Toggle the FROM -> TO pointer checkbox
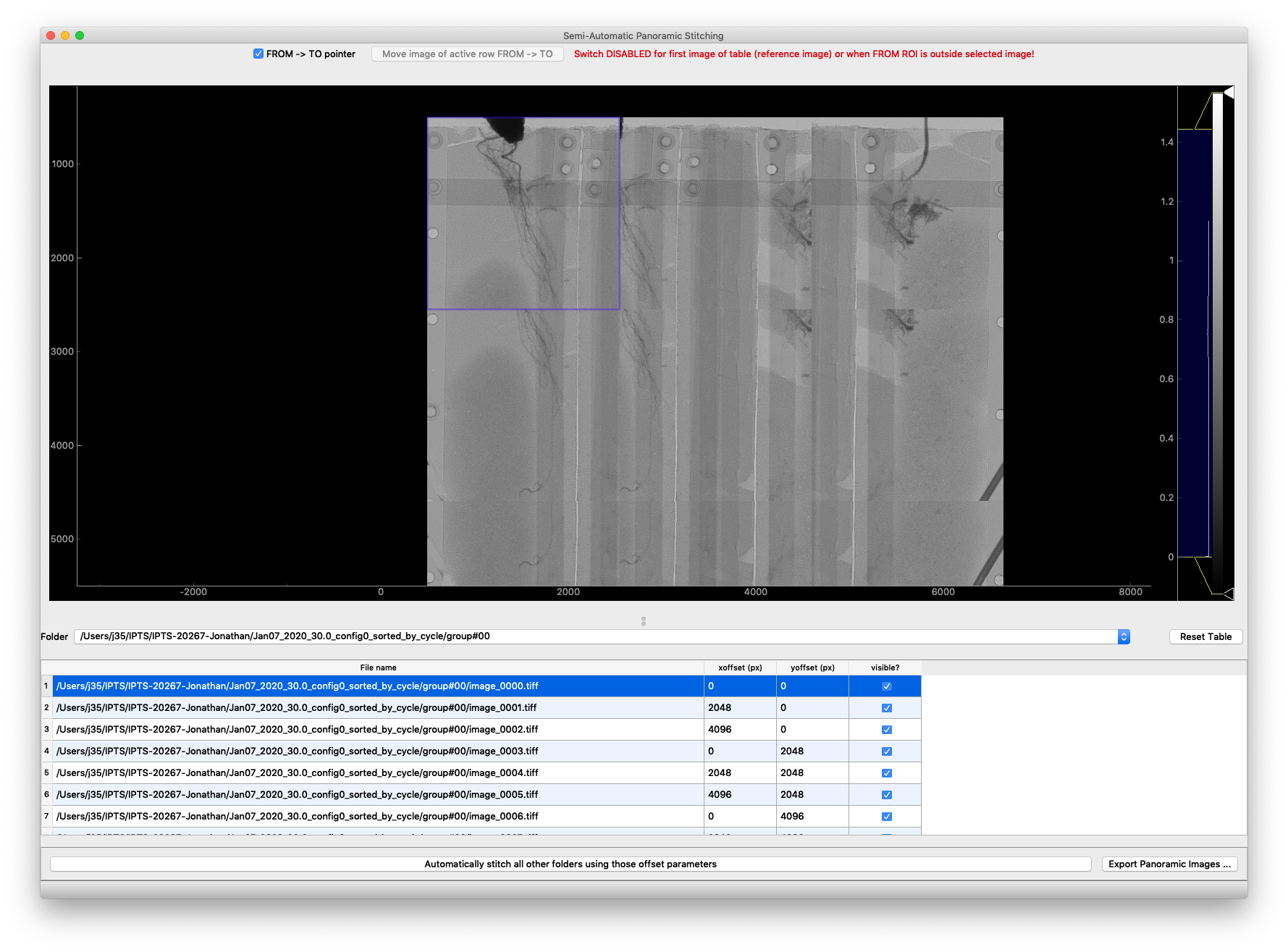 pyautogui.click(x=258, y=54)
